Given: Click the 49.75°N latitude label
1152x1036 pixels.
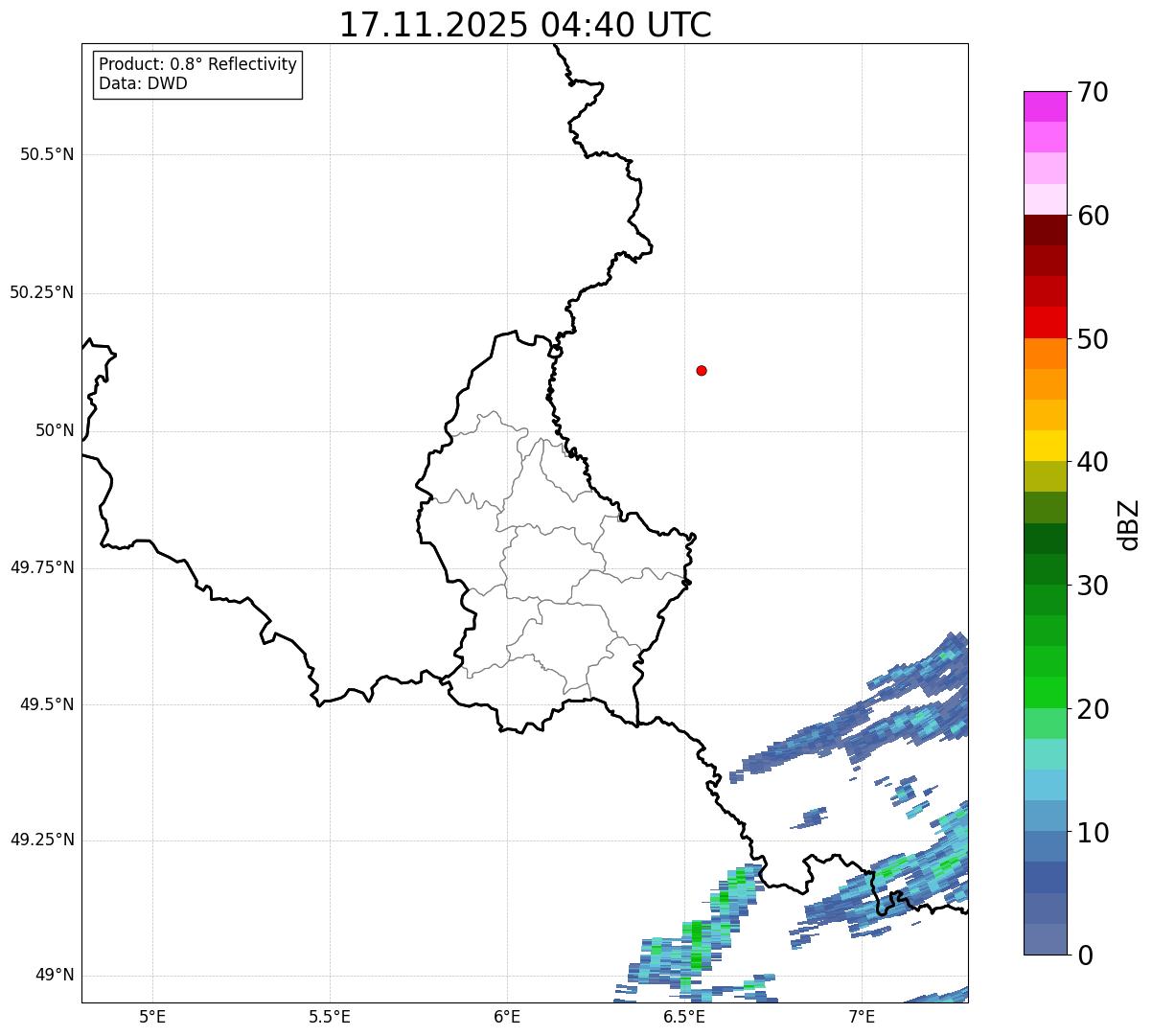Looking at the screenshot, I should [x=42, y=567].
